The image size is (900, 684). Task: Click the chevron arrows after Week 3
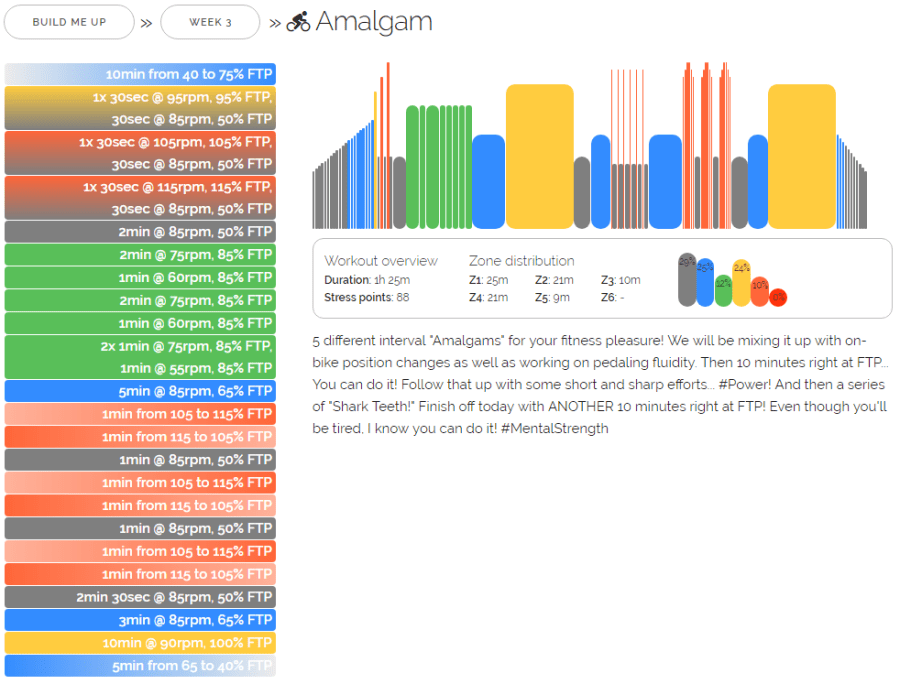pyautogui.click(x=274, y=22)
